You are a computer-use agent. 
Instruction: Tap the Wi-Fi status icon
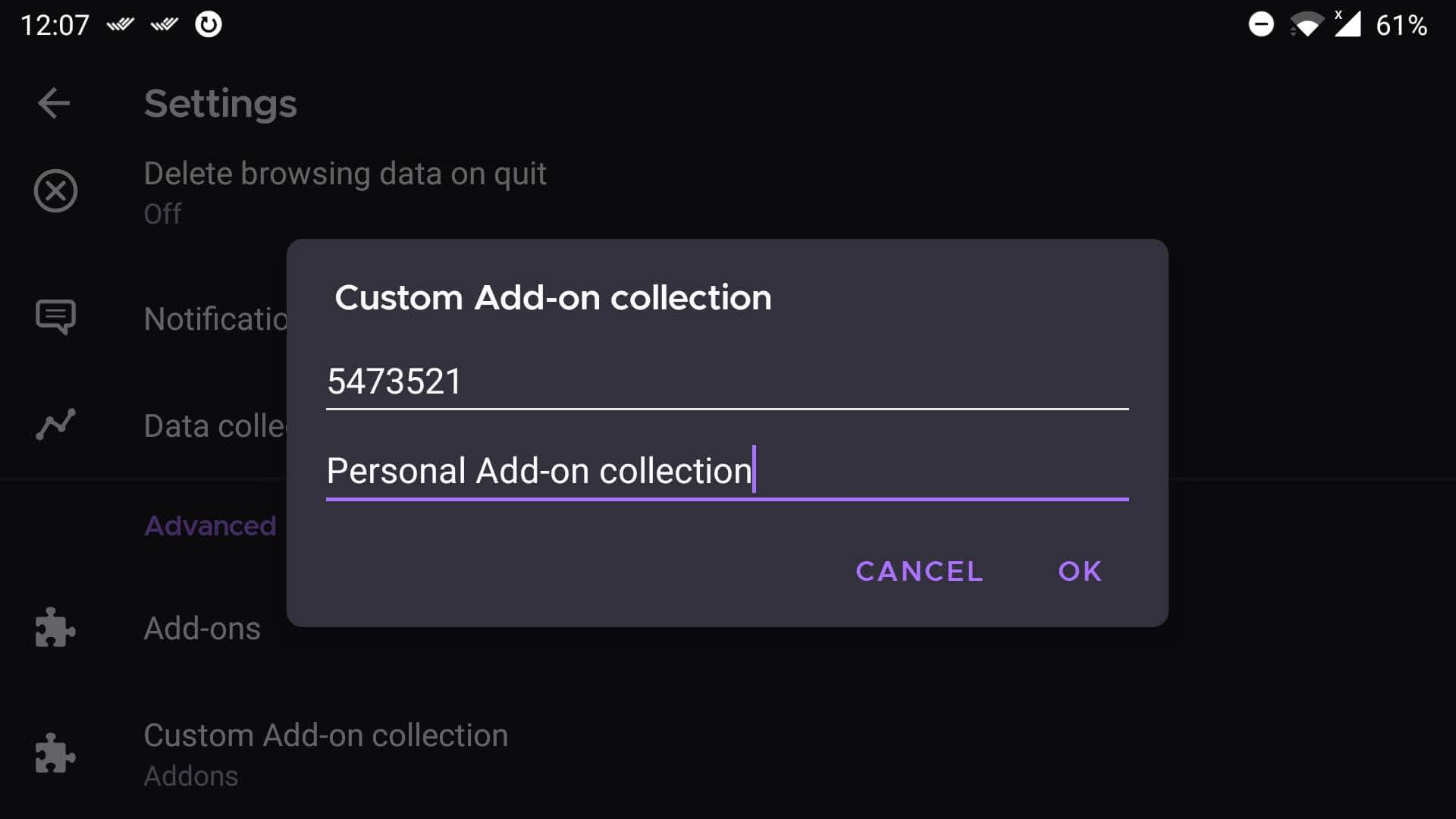1306,25
